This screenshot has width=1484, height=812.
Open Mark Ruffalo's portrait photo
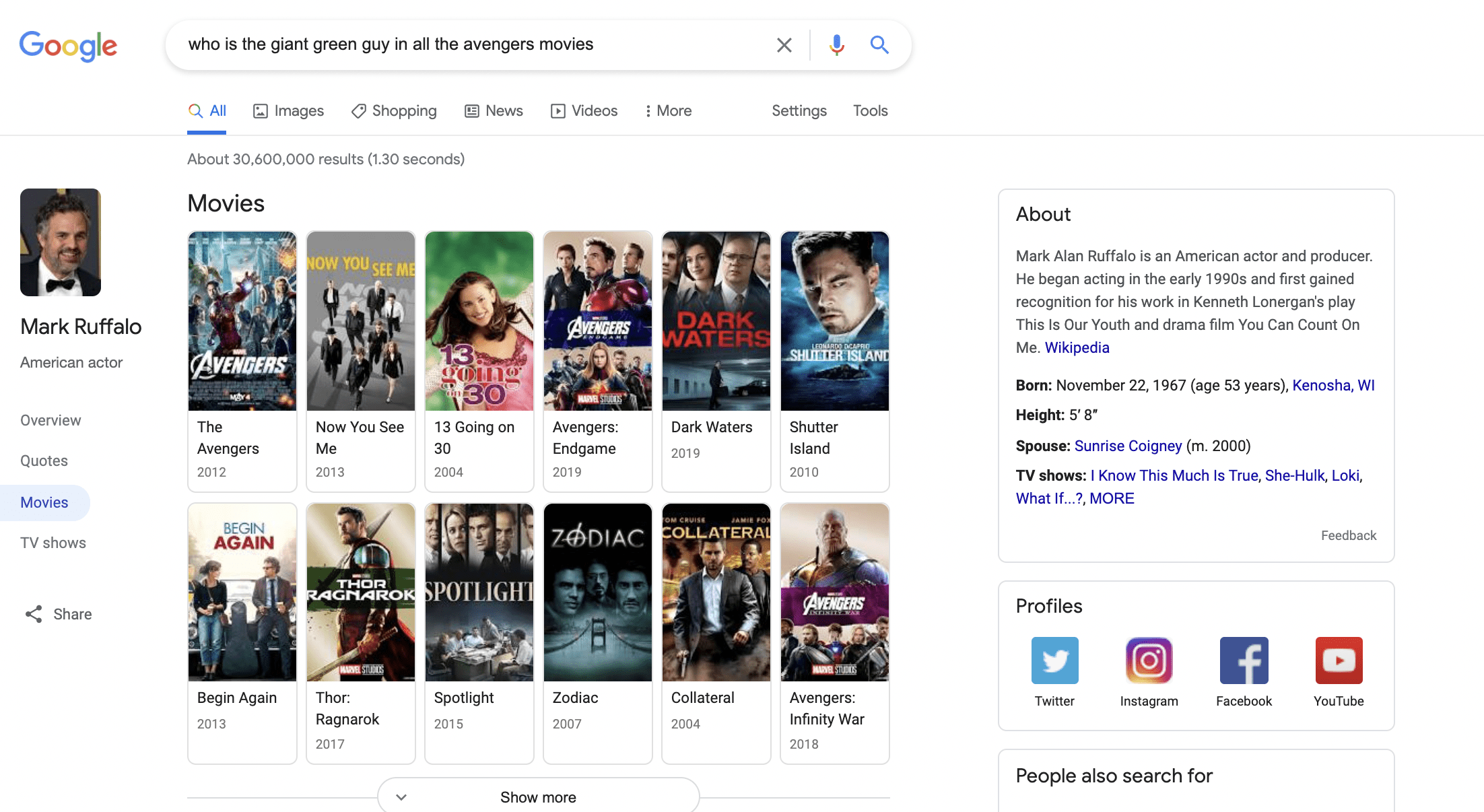(61, 242)
